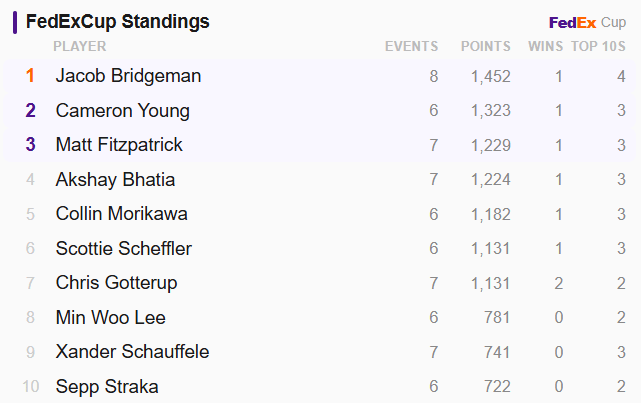This screenshot has height=403, width=641.
Task: Select Scottie Scheffler's row
Action: pos(320,249)
